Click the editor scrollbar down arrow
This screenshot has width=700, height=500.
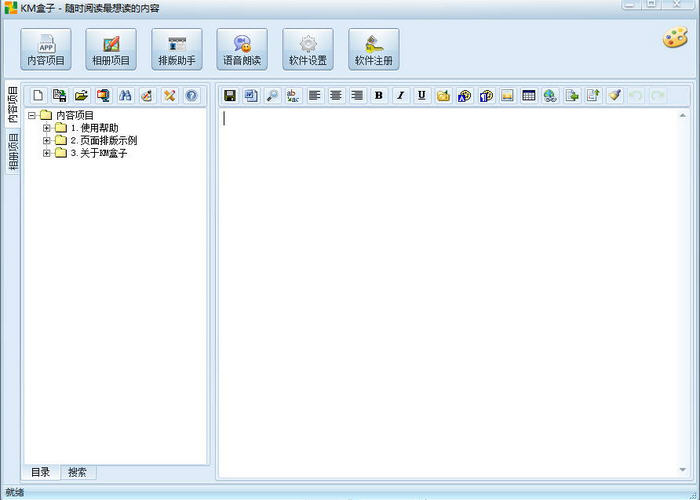(683, 469)
